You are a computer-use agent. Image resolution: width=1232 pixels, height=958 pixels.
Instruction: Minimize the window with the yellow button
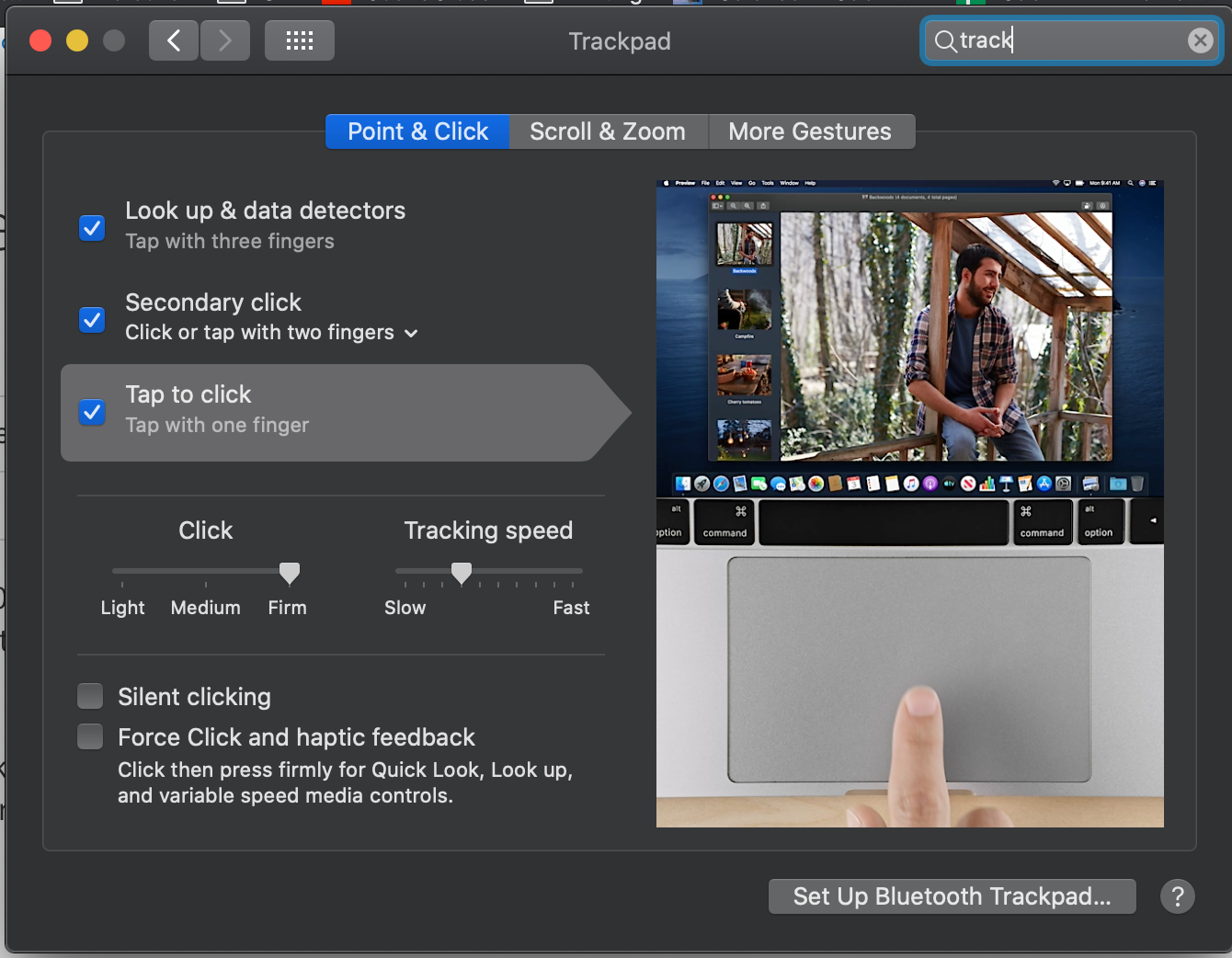pyautogui.click(x=77, y=40)
